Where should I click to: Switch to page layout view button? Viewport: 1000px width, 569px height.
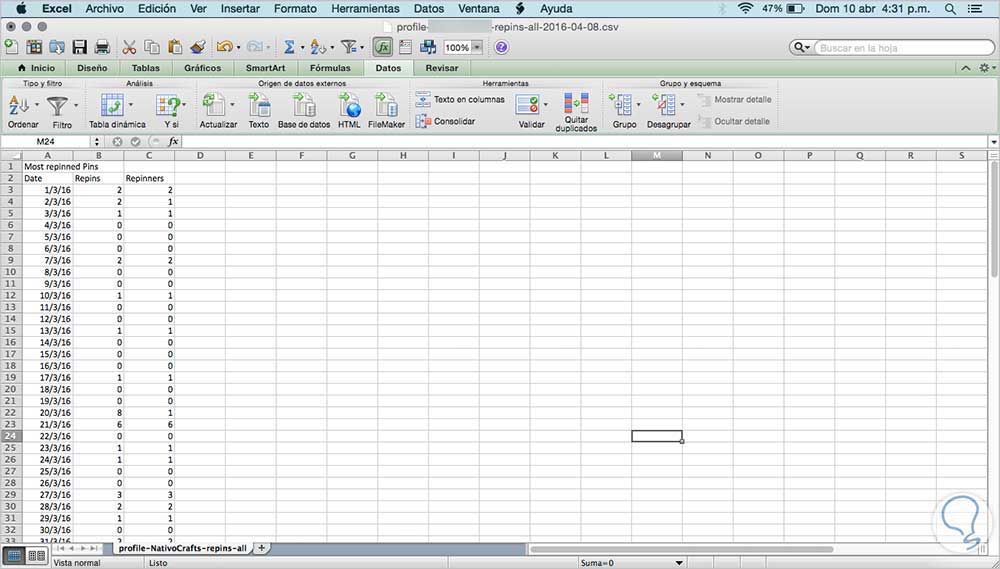tap(36, 556)
